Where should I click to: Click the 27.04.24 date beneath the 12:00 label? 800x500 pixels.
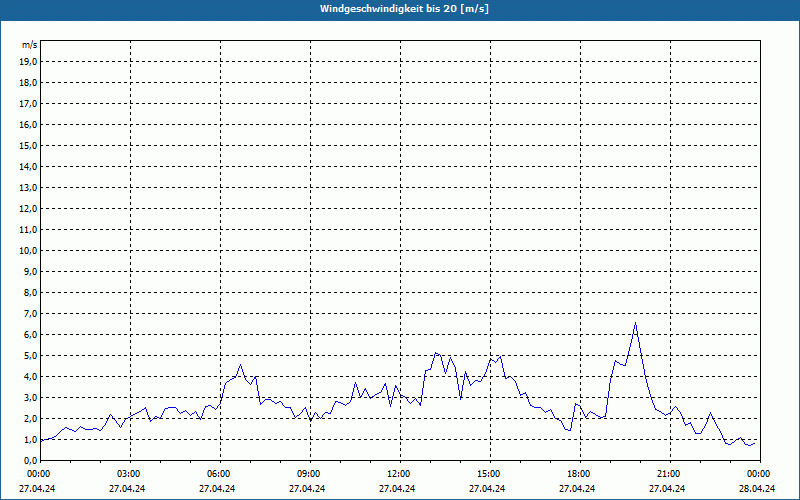399,489
